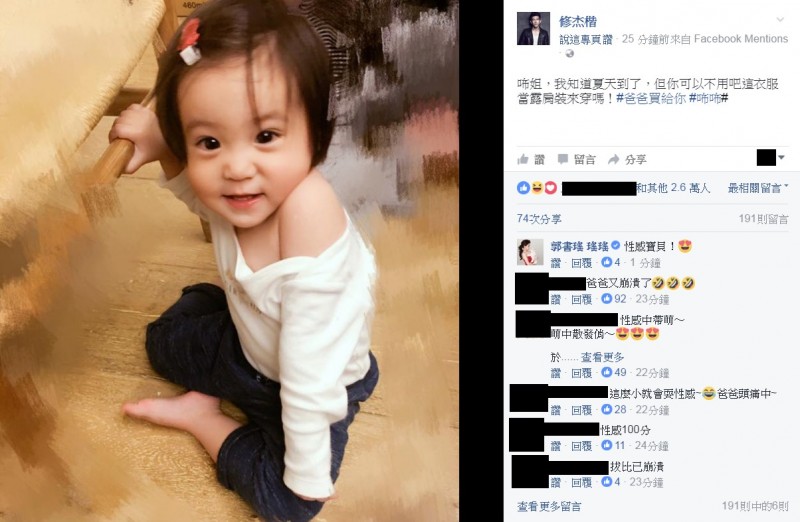The image size is (800, 522).
Task: Expand the truncated comment with 查看更多
Action: 603,357
